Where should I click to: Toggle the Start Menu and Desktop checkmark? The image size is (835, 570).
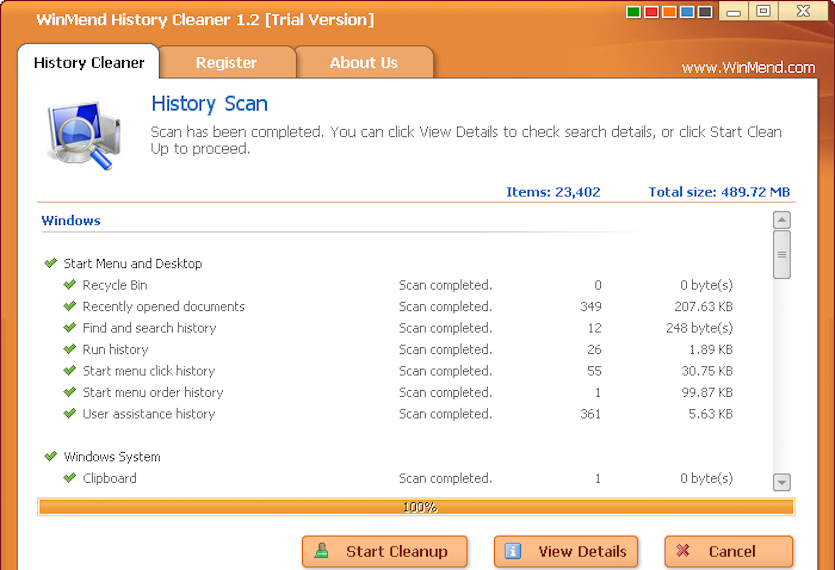pos(51,263)
